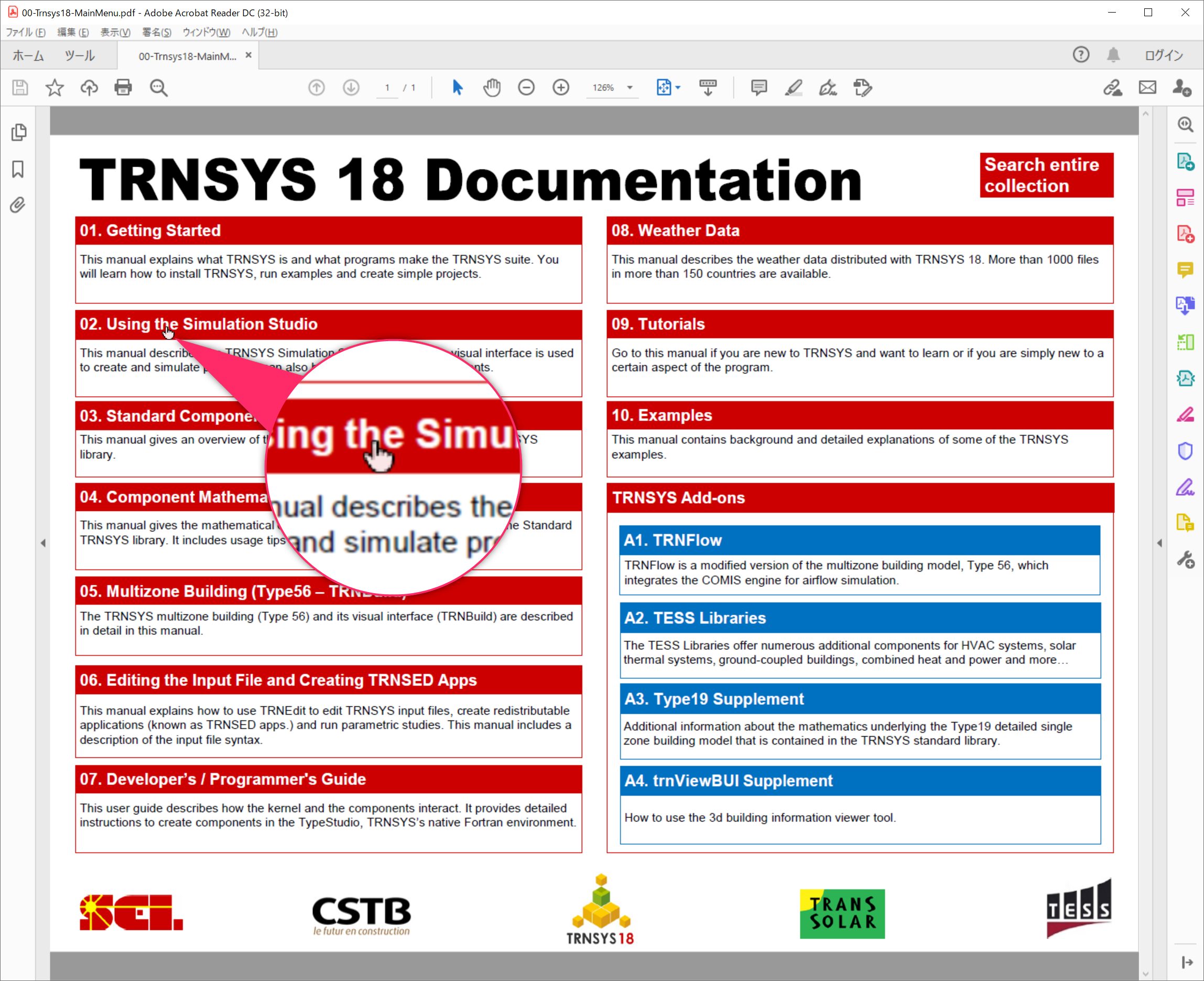
Task: Click the page number input field
Action: pos(387,88)
